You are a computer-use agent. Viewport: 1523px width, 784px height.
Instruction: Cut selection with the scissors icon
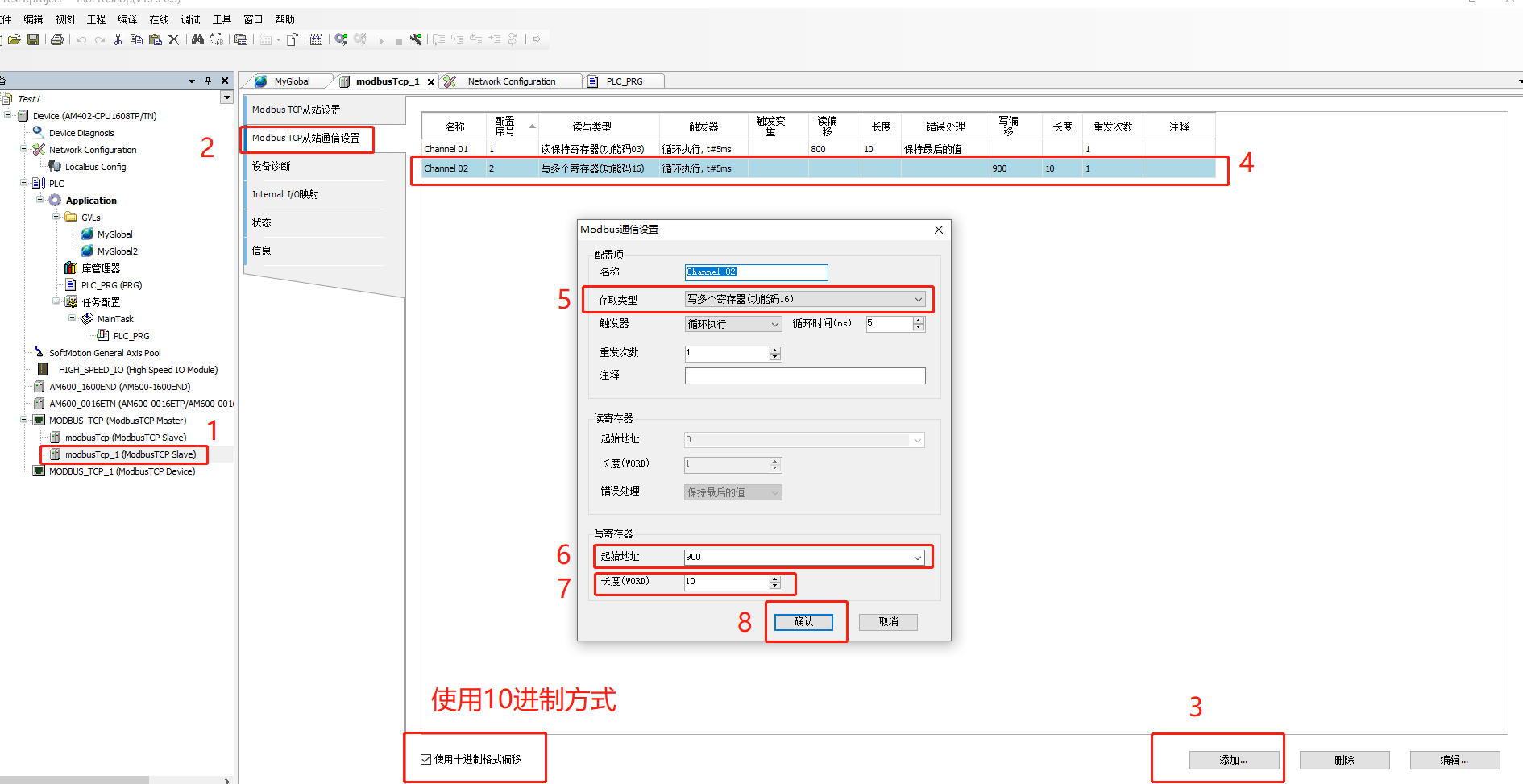[118, 39]
